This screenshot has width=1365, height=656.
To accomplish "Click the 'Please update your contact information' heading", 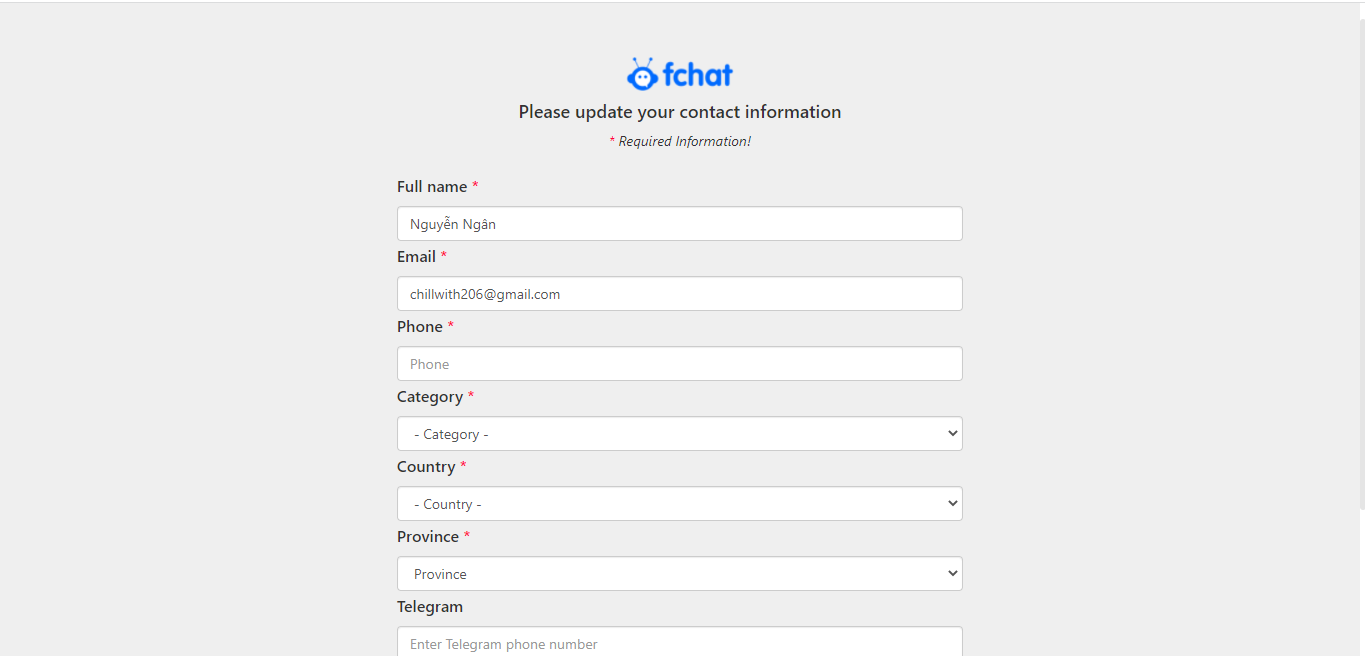I will pos(680,112).
